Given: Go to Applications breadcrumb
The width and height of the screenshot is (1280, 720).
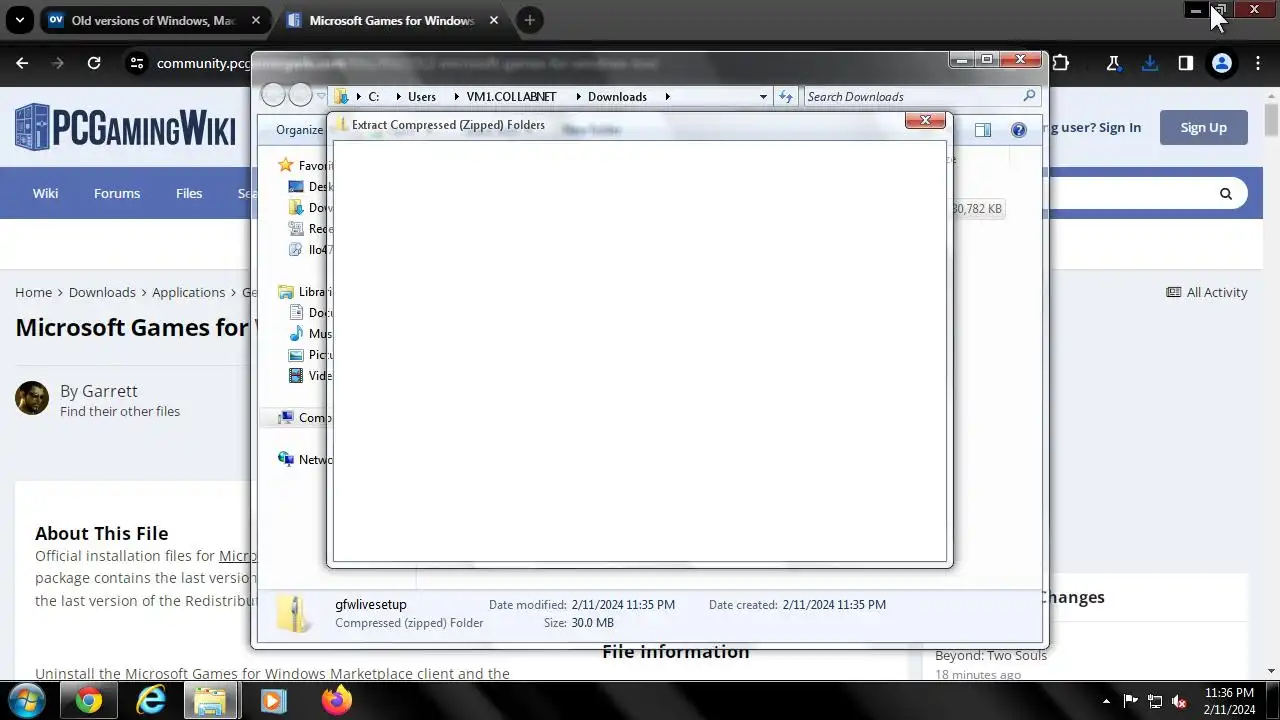Looking at the screenshot, I should pos(189,292).
